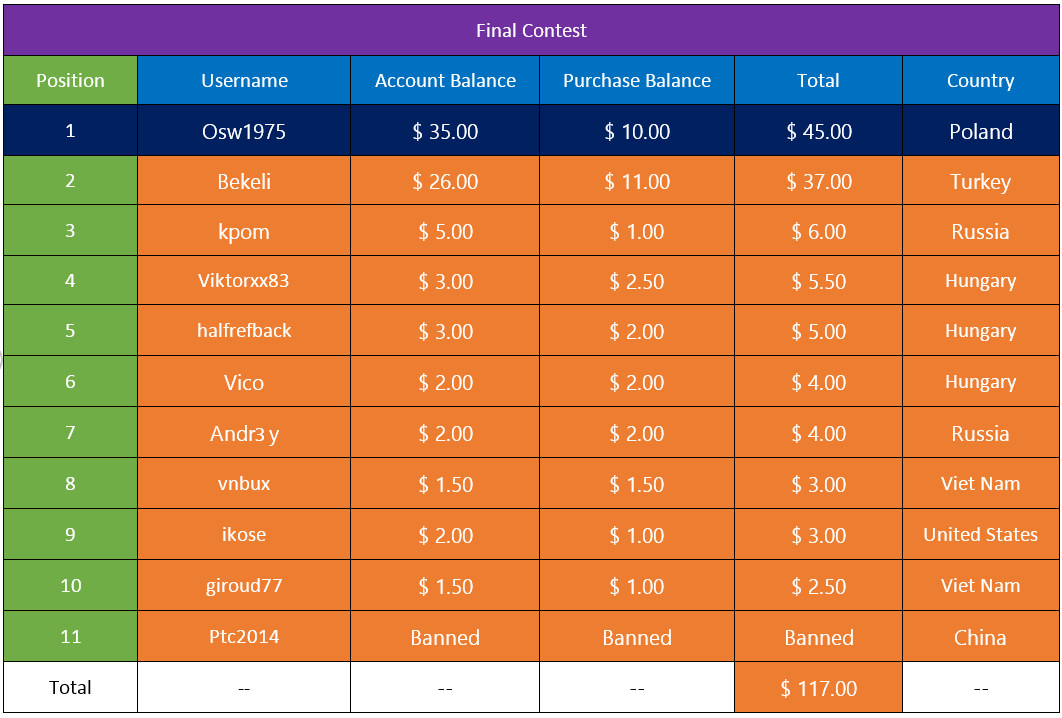Select the vnbux username cell
1062x718 pixels.
[244, 484]
